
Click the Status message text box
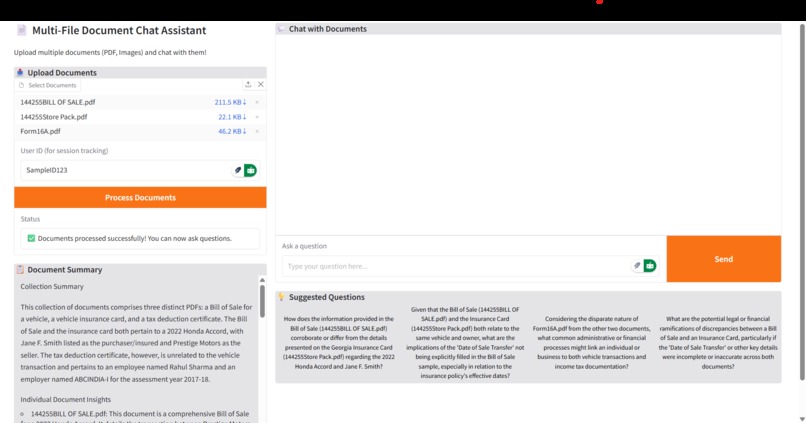[140, 238]
